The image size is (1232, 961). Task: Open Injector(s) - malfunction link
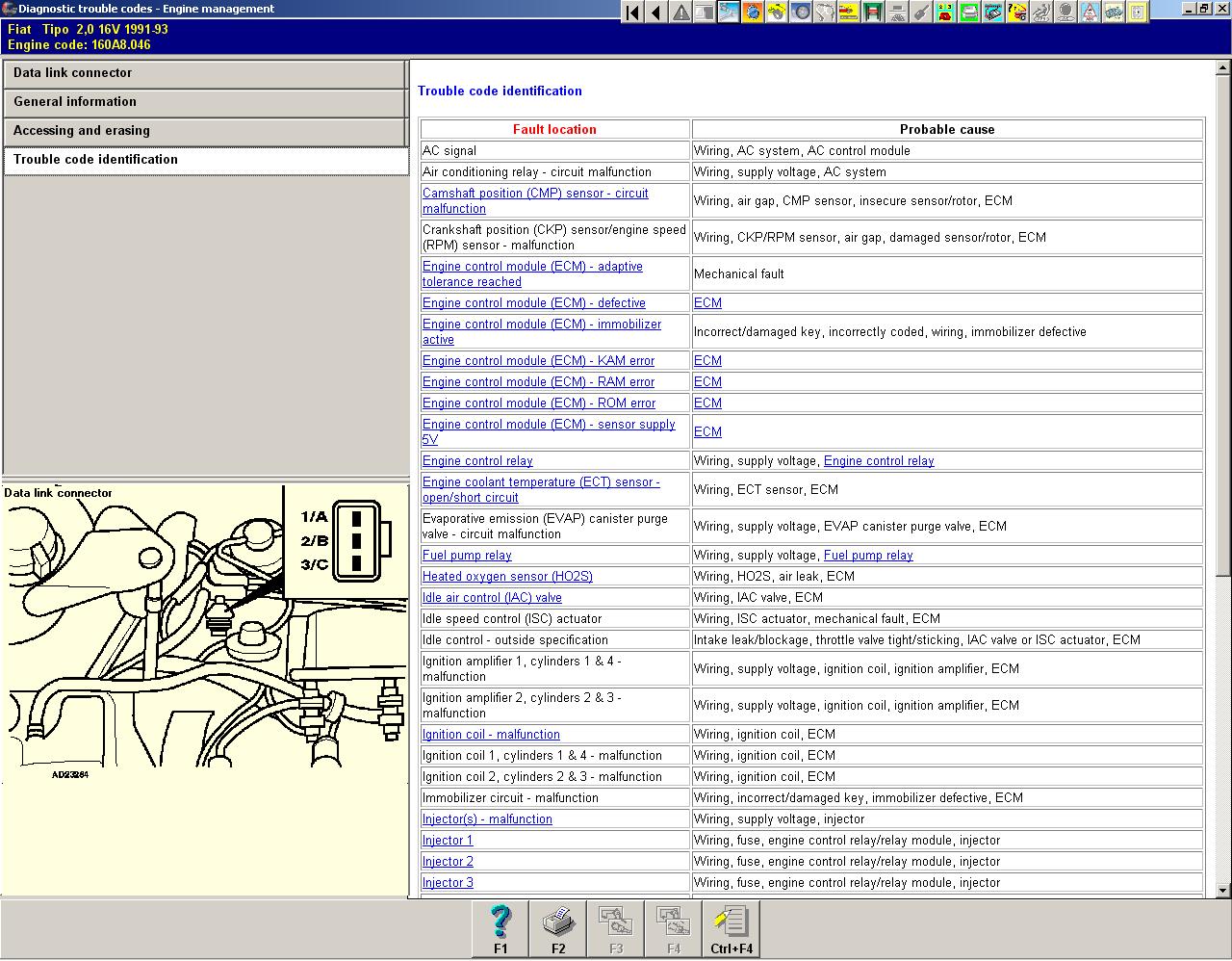(487, 818)
